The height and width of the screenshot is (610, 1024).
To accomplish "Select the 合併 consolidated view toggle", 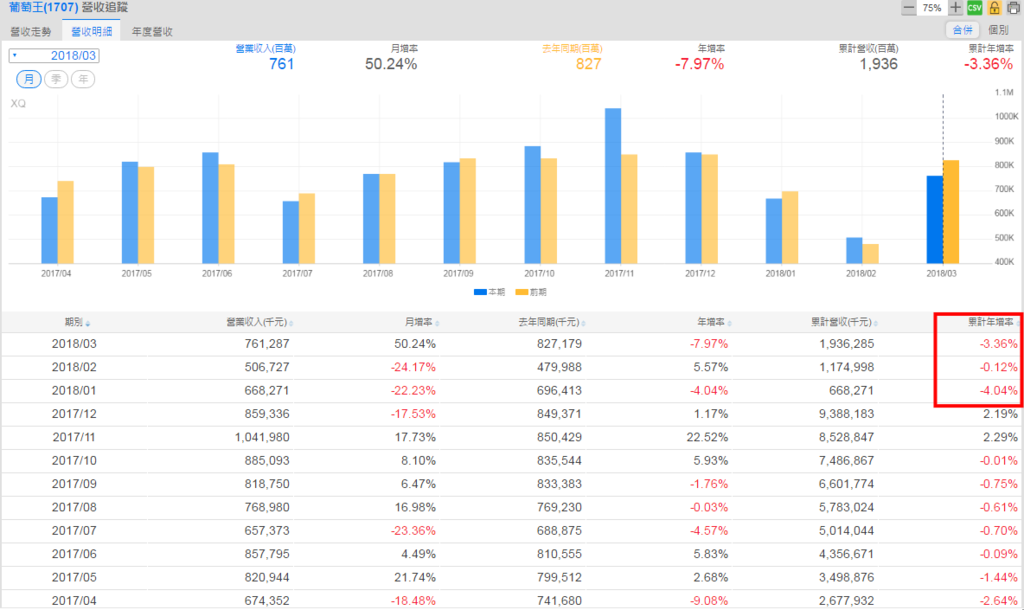I will (963, 30).
